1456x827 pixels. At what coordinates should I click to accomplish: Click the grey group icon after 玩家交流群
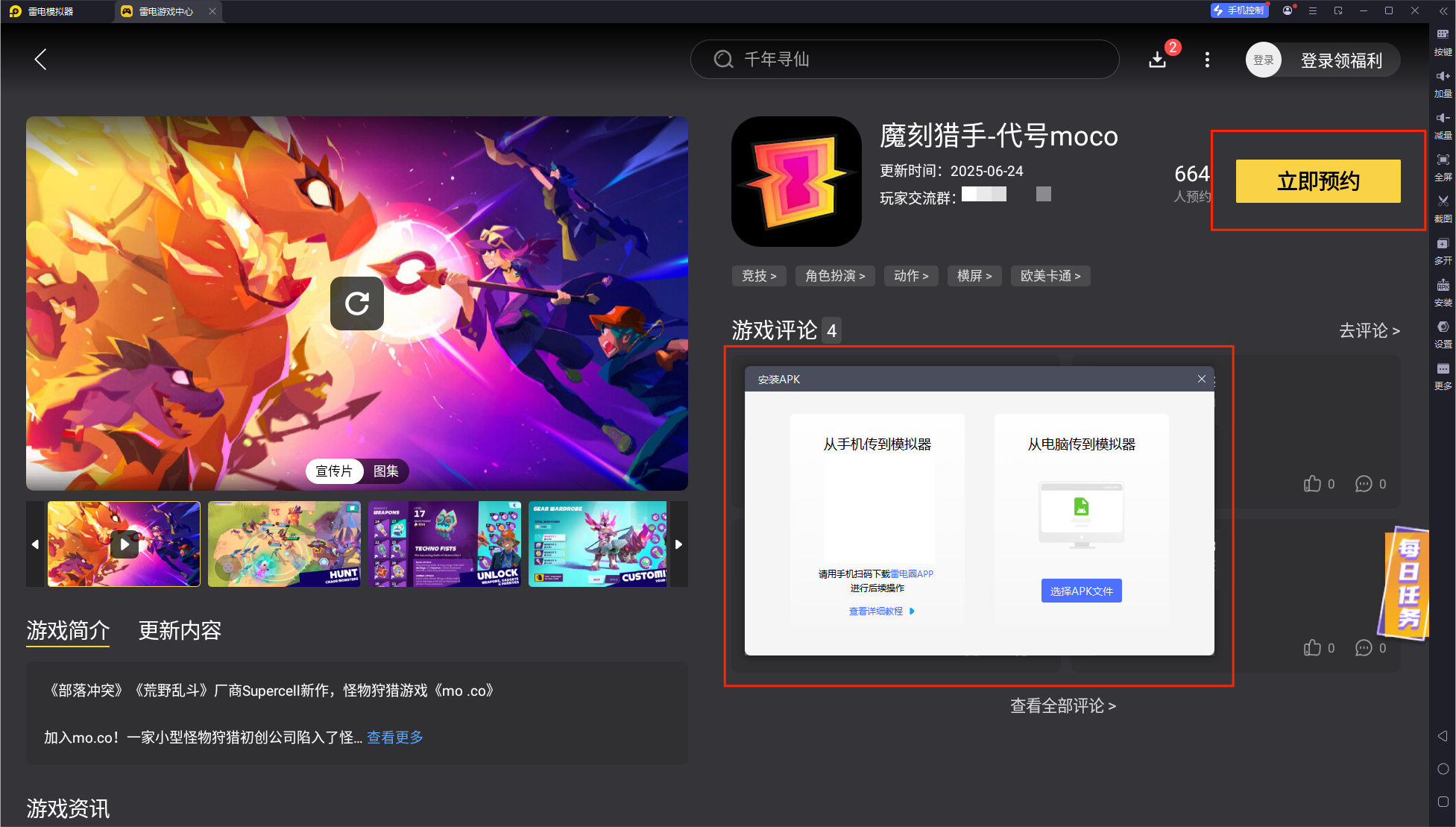(1044, 194)
